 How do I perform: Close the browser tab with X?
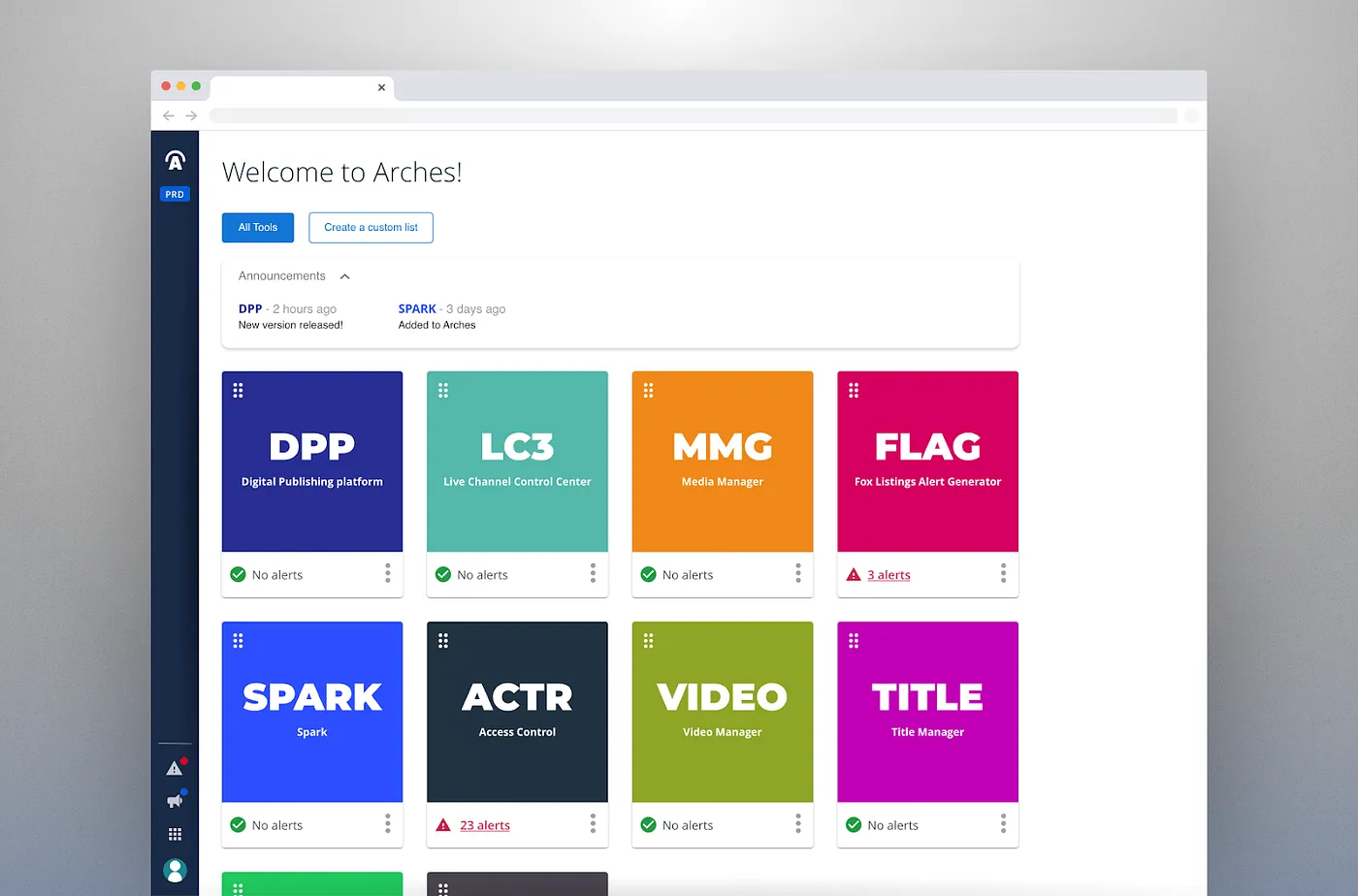pyautogui.click(x=381, y=87)
